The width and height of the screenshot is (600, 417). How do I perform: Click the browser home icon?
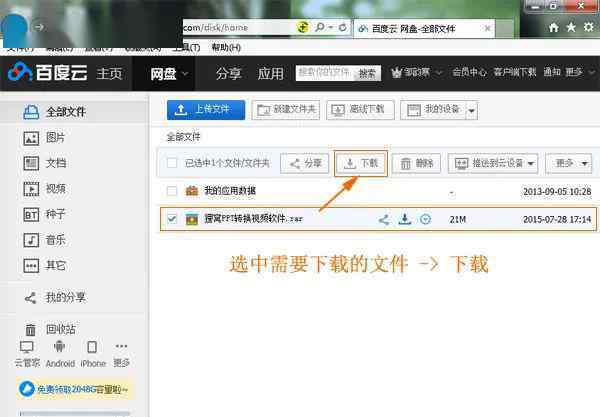(x=553, y=28)
